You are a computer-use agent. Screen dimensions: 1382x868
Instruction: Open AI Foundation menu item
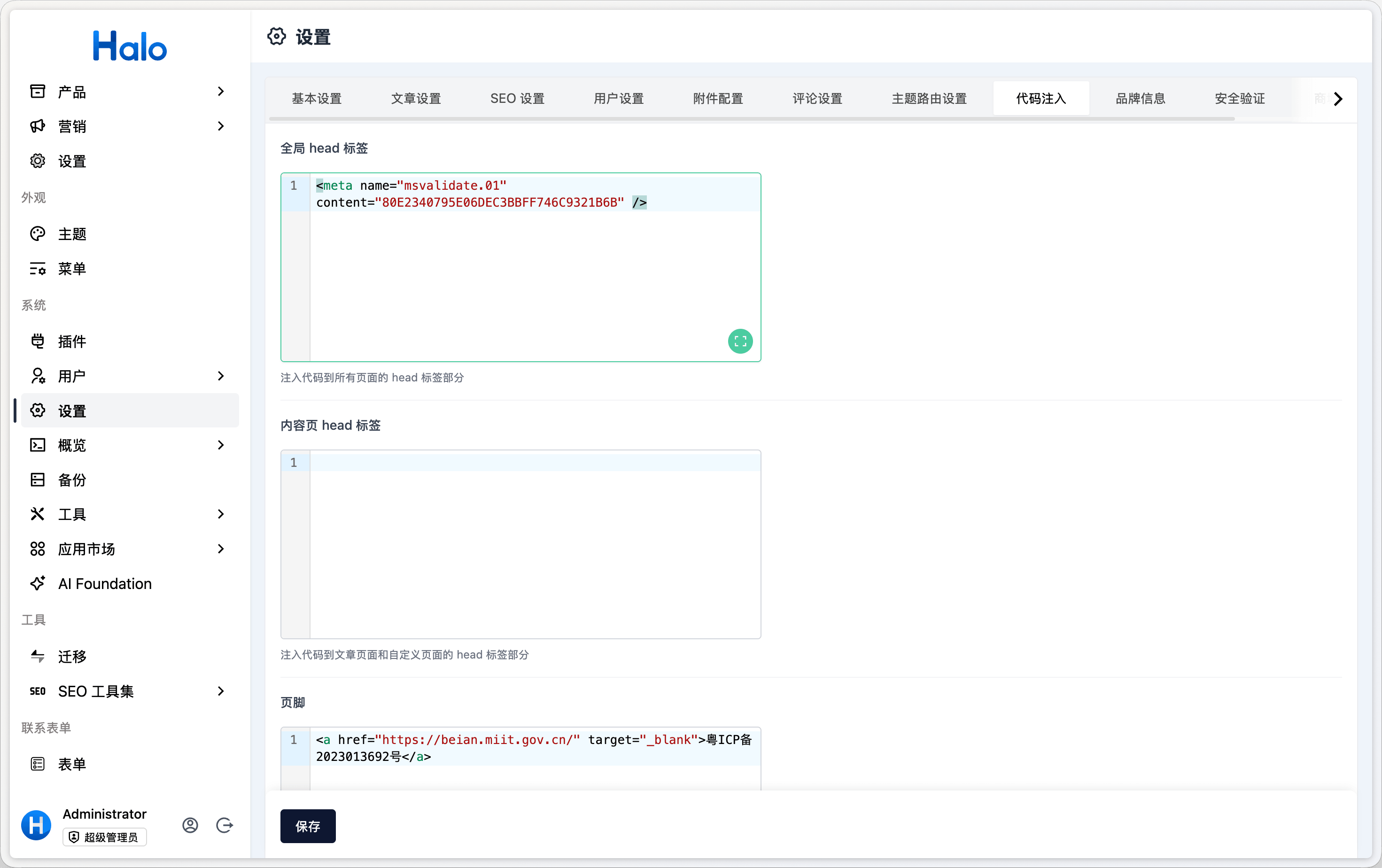point(130,583)
